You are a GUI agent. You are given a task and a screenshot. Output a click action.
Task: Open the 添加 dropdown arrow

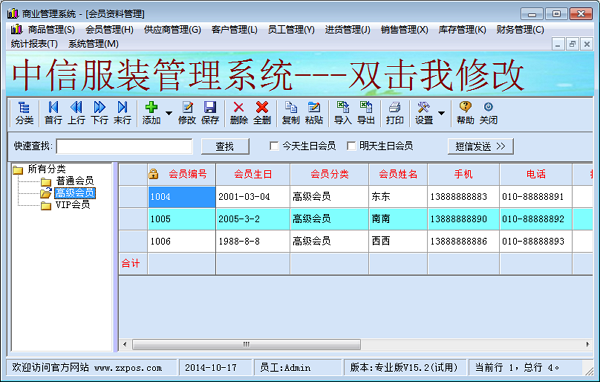point(168,113)
